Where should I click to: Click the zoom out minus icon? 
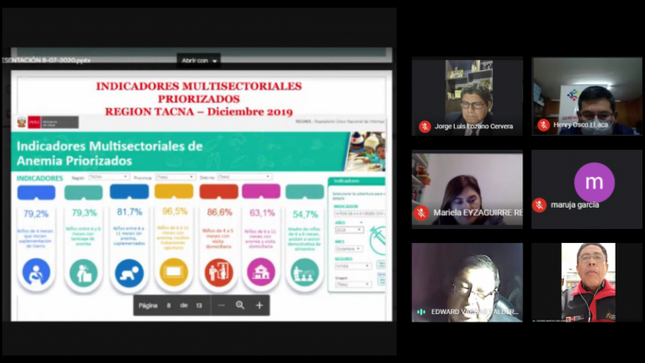pos(221,305)
